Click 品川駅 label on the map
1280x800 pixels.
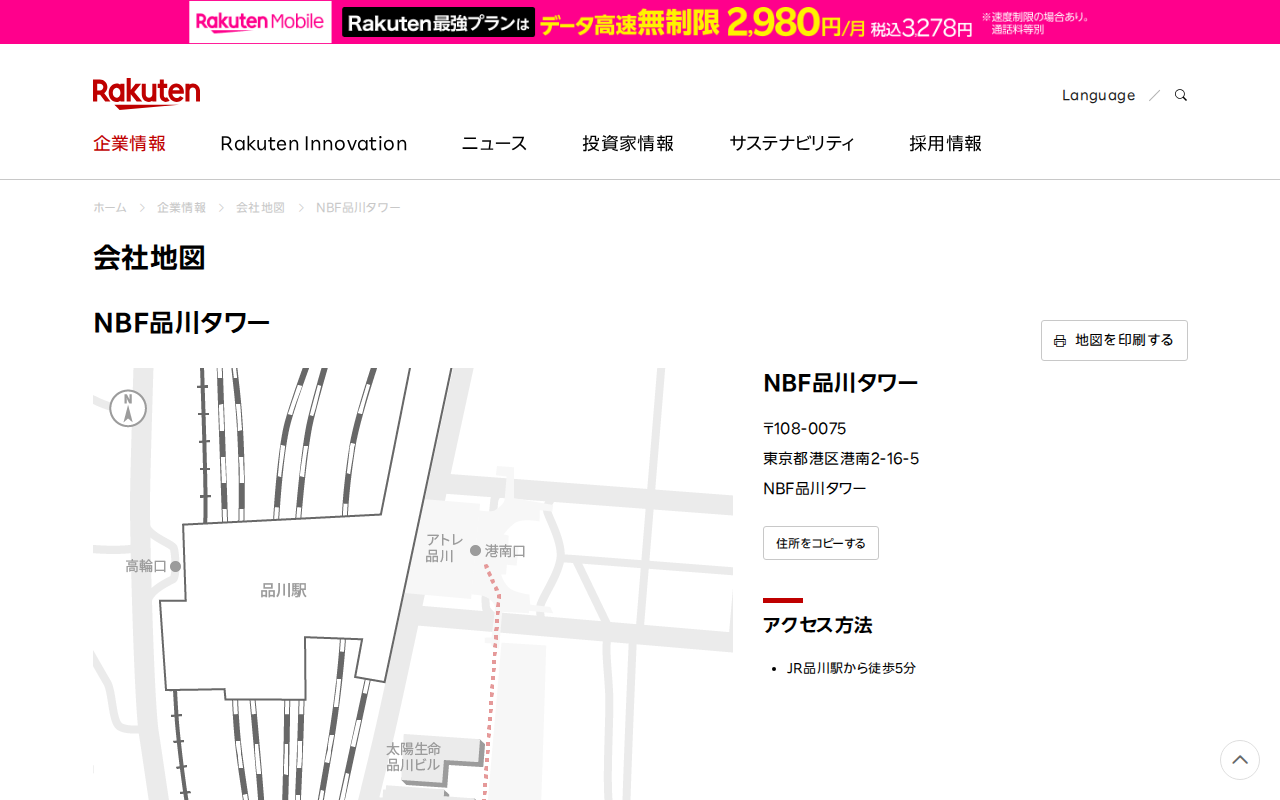click(284, 590)
